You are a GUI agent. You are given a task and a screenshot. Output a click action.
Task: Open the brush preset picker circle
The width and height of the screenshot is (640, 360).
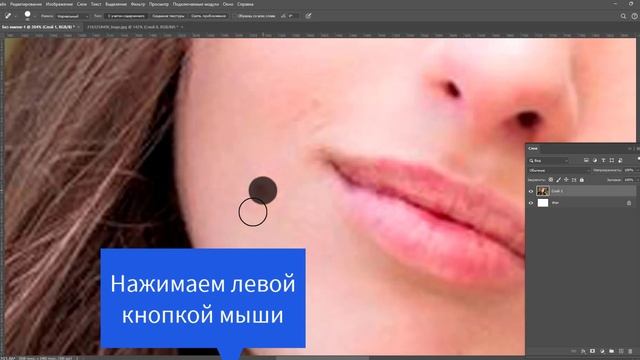coord(27,15)
